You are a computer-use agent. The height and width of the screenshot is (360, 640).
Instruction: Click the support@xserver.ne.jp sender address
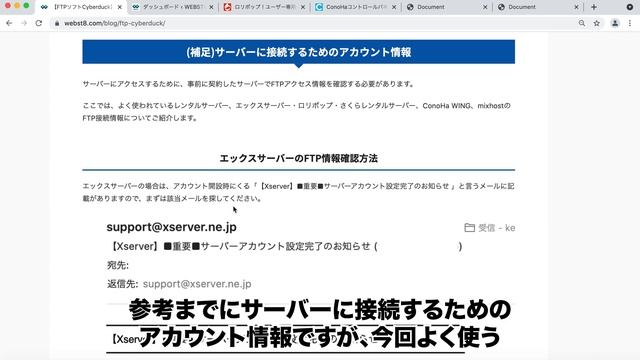pos(171,227)
